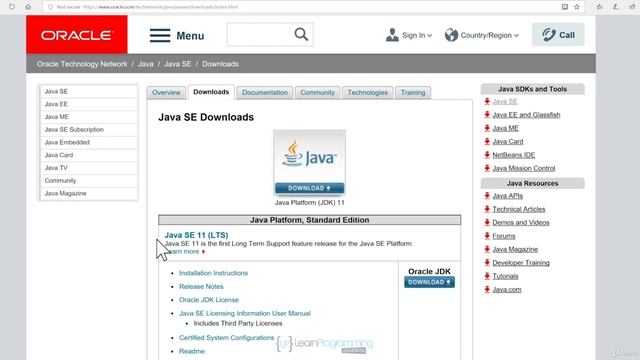
Task: Click the search input field
Action: tap(260, 34)
